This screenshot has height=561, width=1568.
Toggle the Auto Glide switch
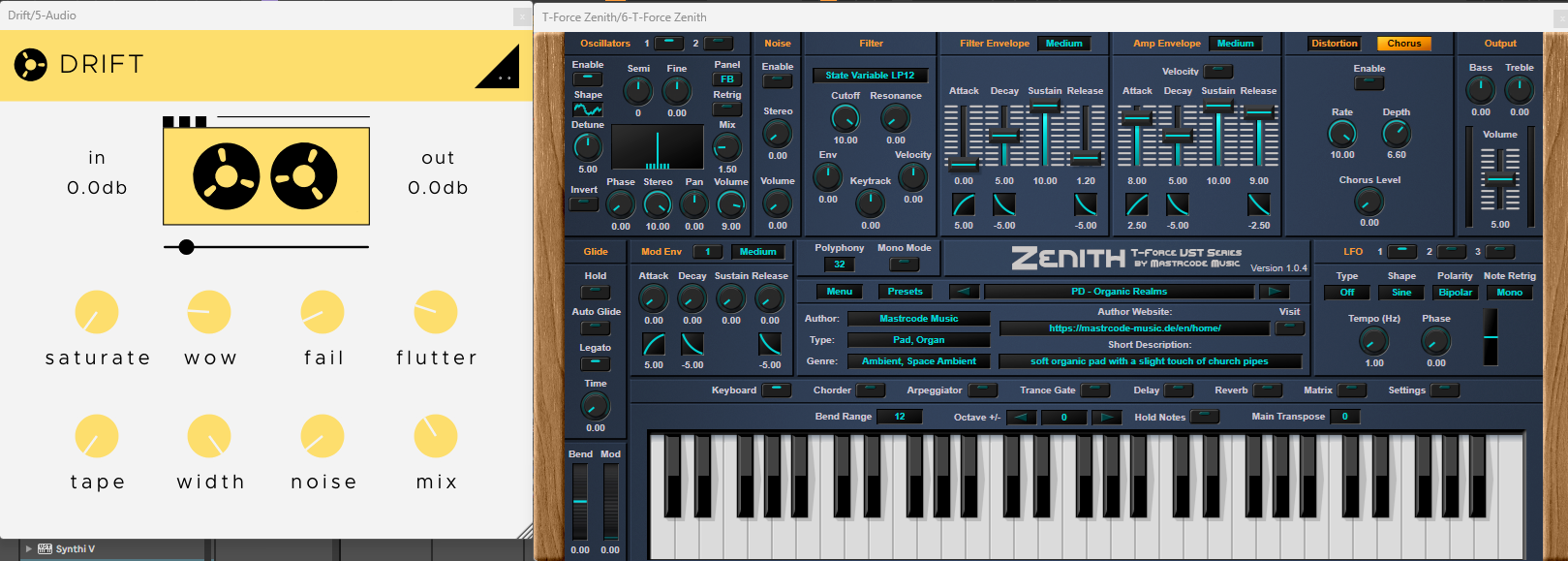tap(596, 327)
